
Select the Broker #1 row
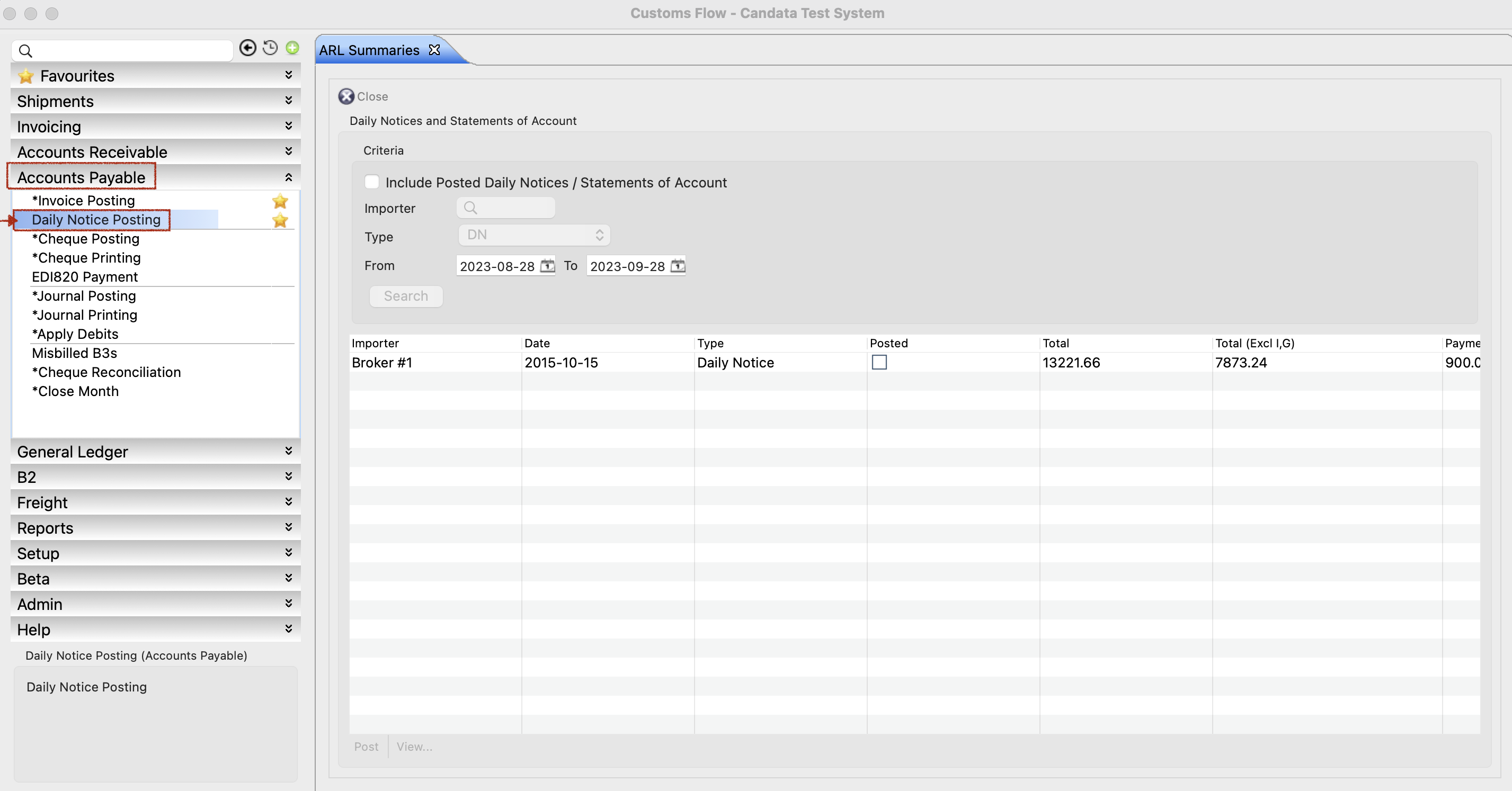click(914, 363)
